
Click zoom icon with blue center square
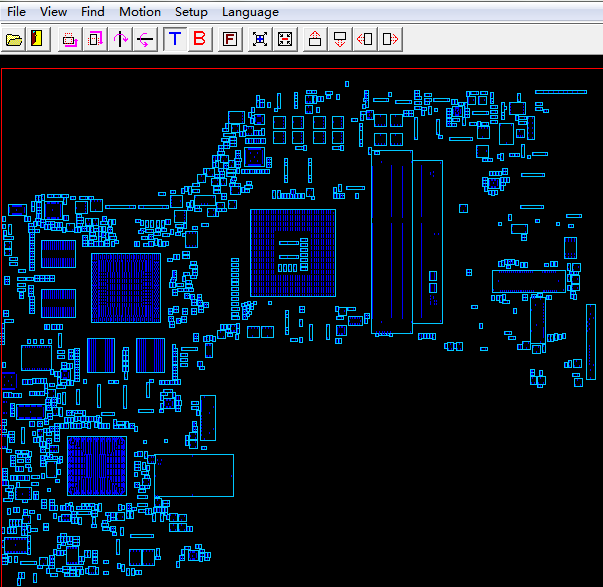(260, 39)
